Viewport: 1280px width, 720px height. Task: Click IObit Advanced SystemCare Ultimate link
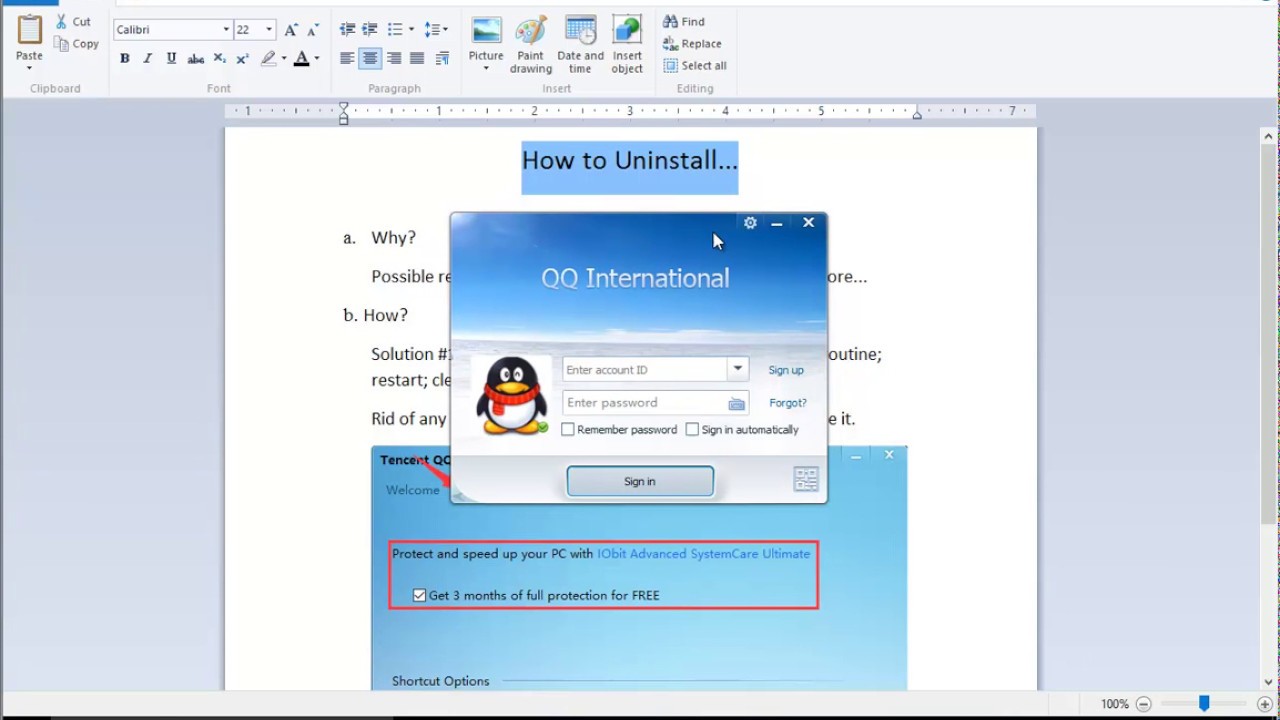click(704, 553)
